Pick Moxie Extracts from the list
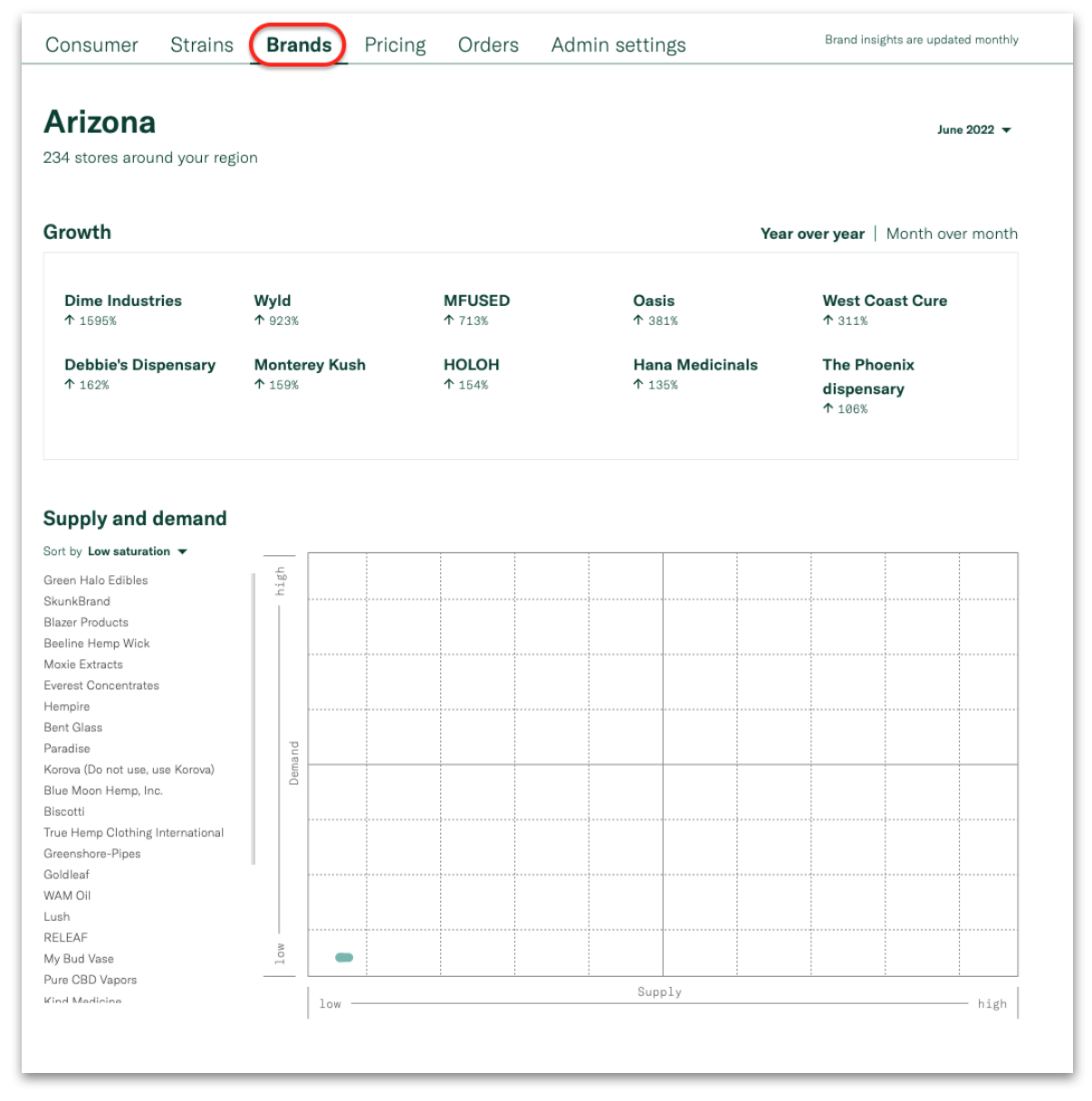This screenshot has height=1101, width=1092. pyautogui.click(x=83, y=664)
